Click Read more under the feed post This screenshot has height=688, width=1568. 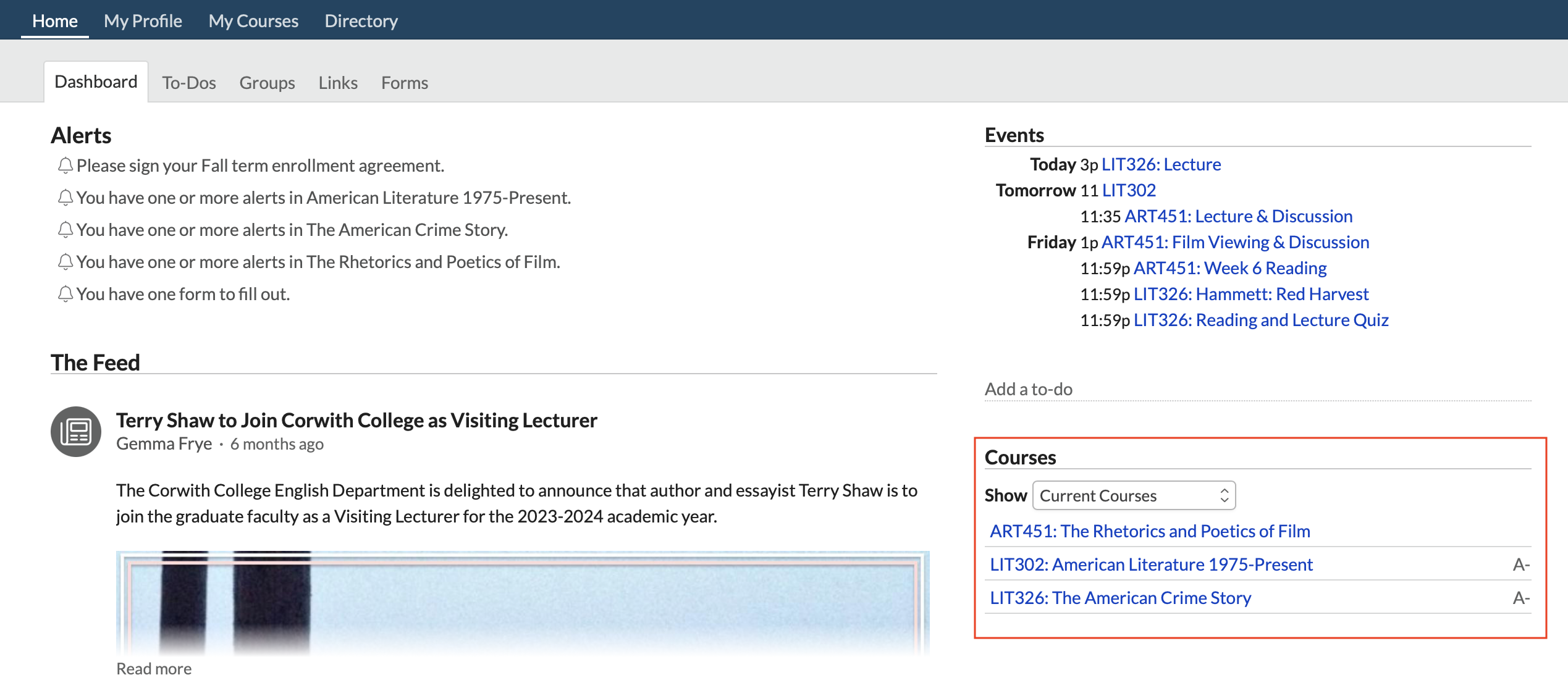[154, 669]
